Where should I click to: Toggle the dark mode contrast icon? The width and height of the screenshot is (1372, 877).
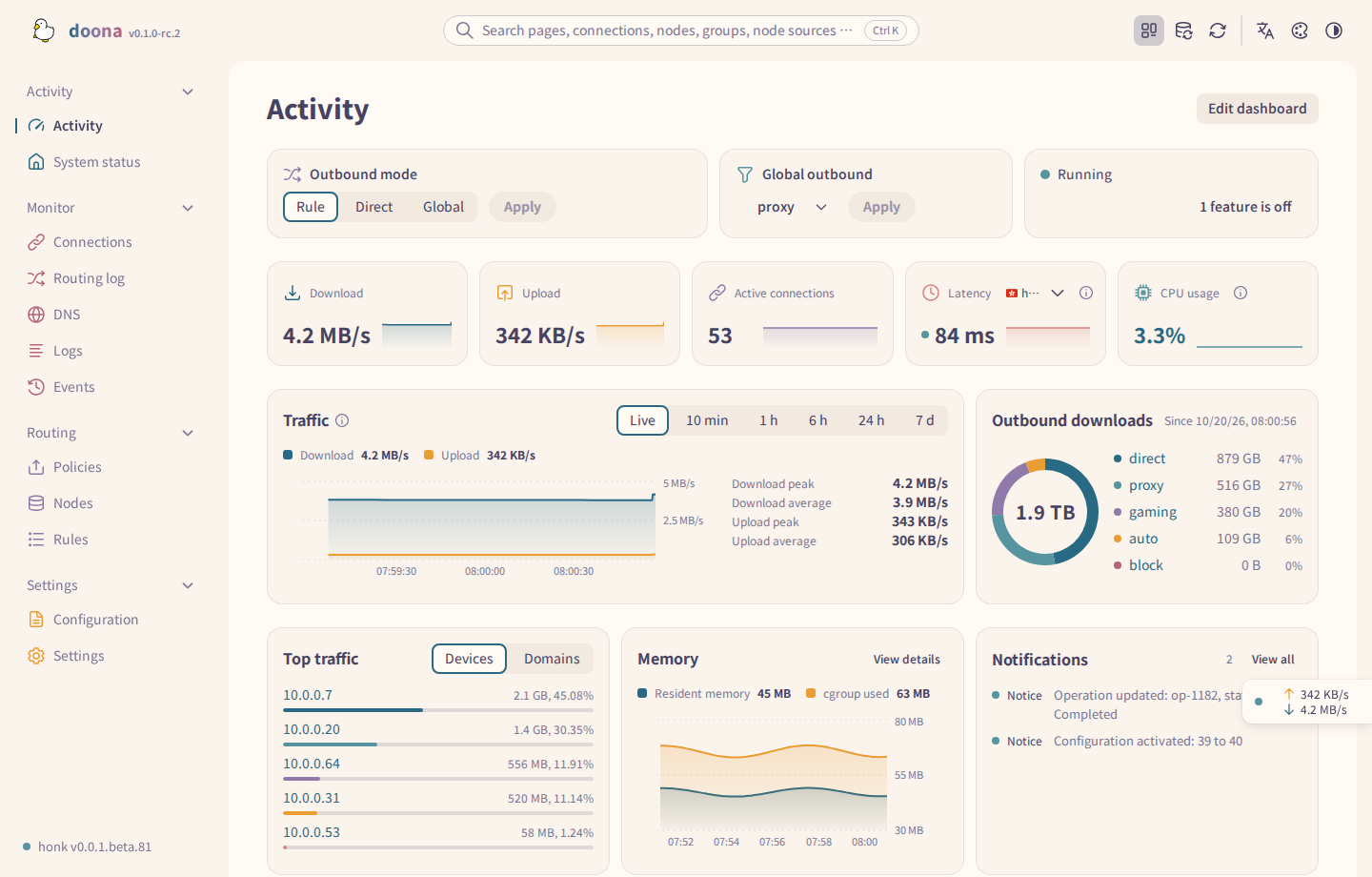click(x=1334, y=31)
